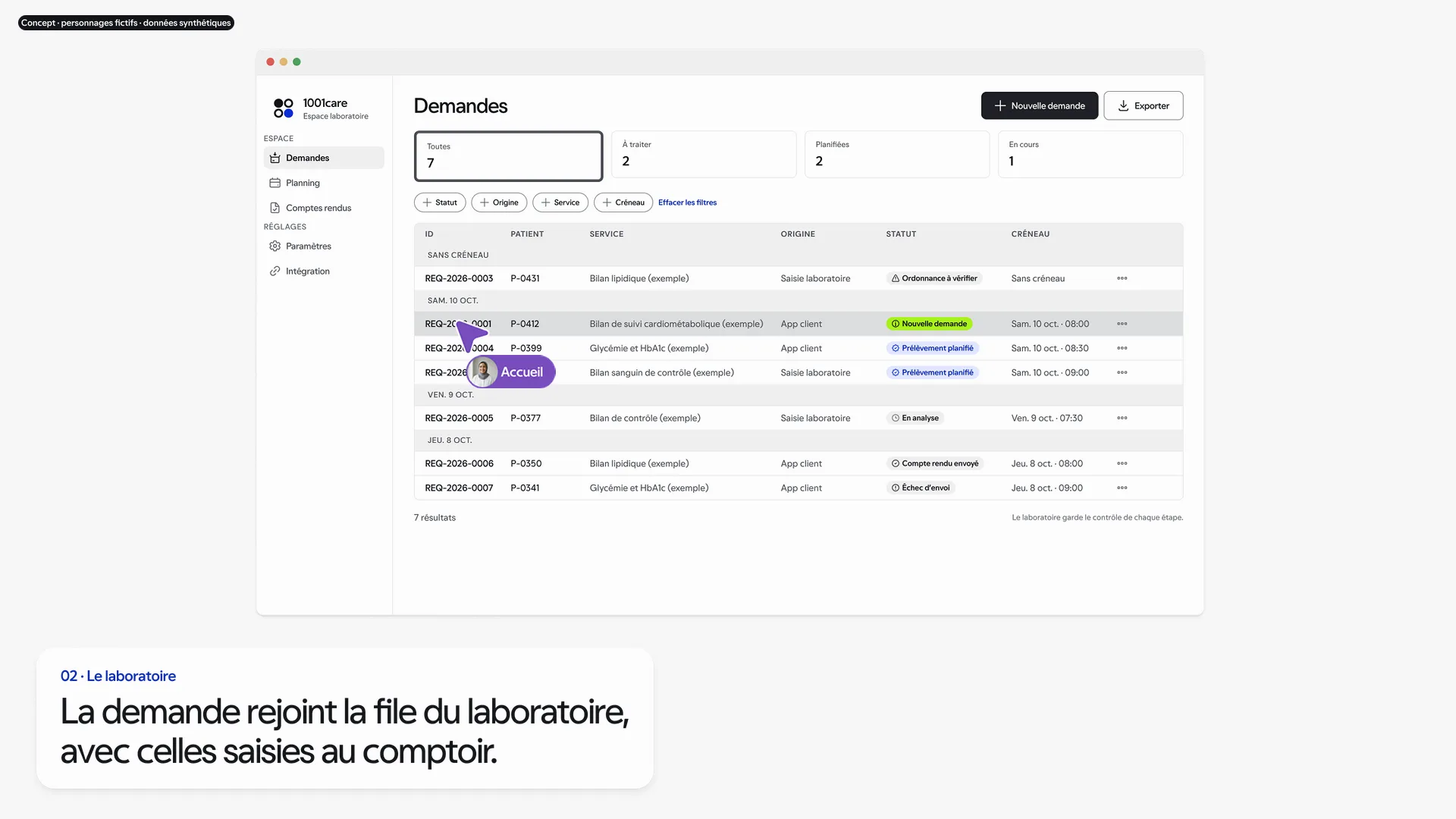Click the CRÉNEAU column header
Screen dimensions: 1456x819
tap(1030, 234)
